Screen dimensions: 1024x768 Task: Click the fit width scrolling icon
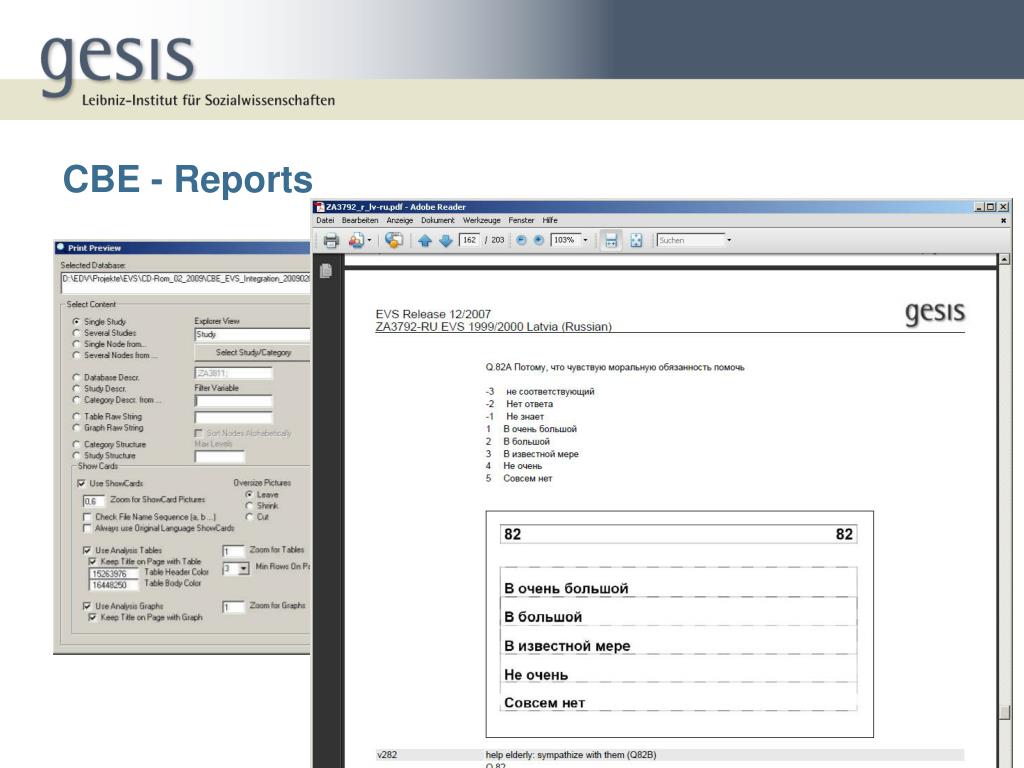[611, 240]
